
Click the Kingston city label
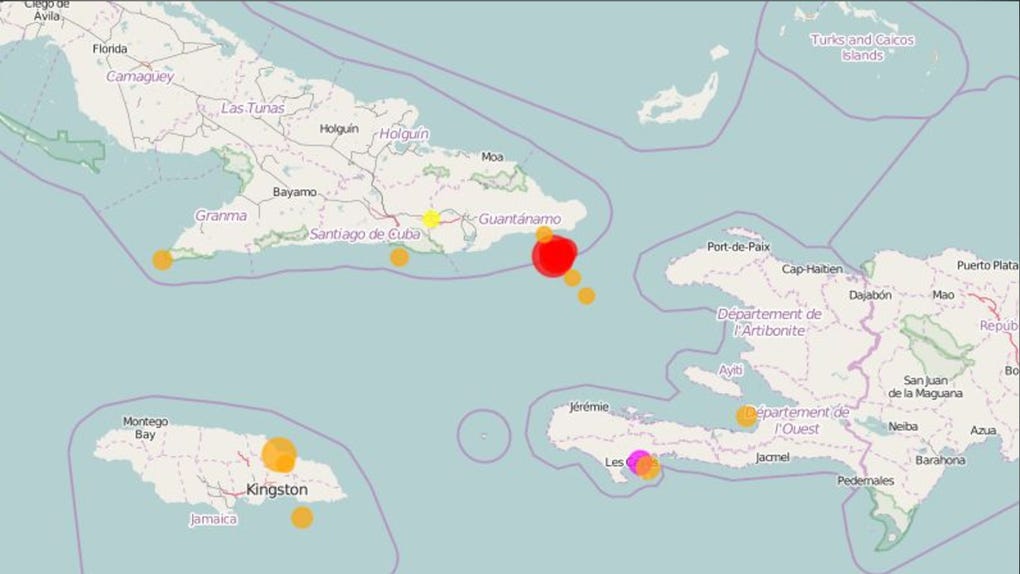(277, 491)
